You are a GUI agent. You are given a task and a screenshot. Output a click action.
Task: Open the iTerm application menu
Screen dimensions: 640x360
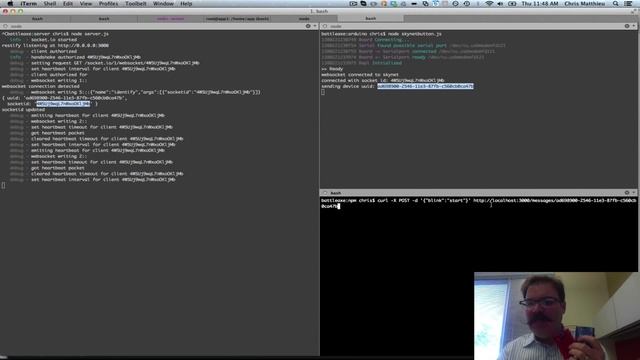[29, 4]
